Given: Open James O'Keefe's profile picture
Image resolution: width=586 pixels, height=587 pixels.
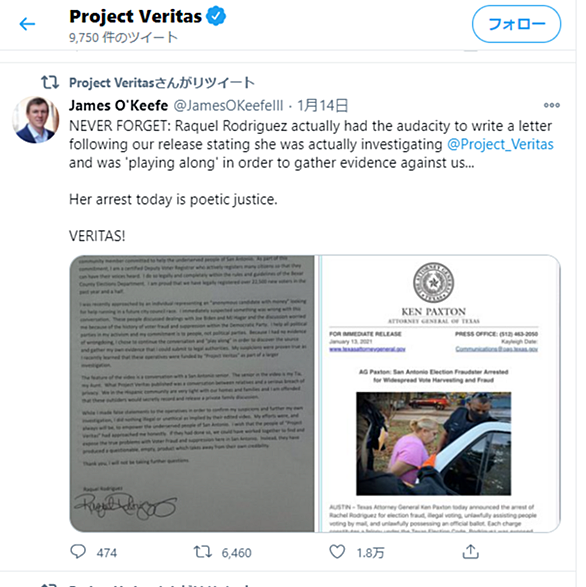Looking at the screenshot, I should [x=36, y=120].
